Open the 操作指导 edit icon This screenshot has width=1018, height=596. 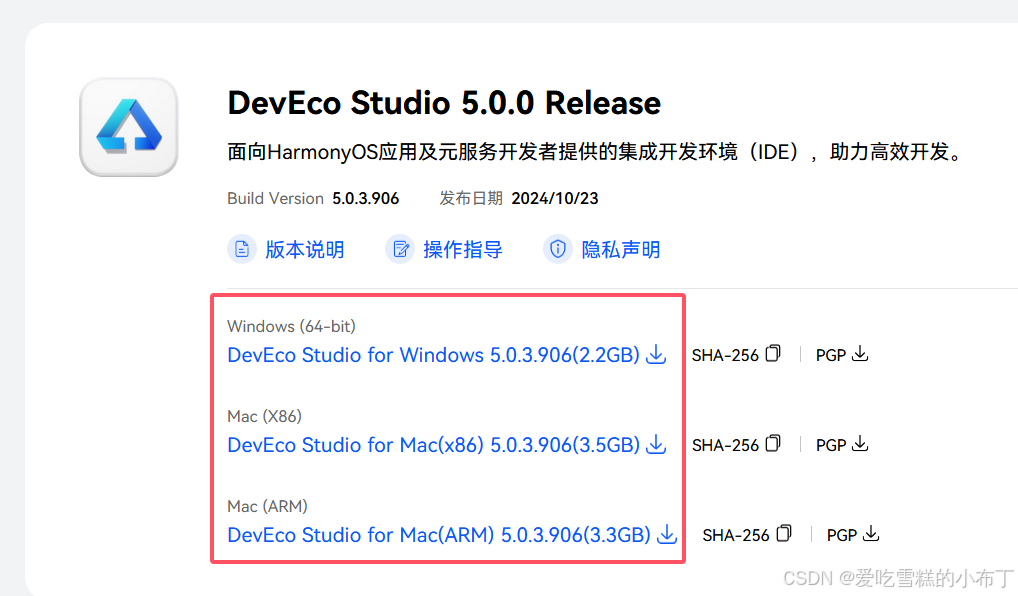tap(401, 249)
